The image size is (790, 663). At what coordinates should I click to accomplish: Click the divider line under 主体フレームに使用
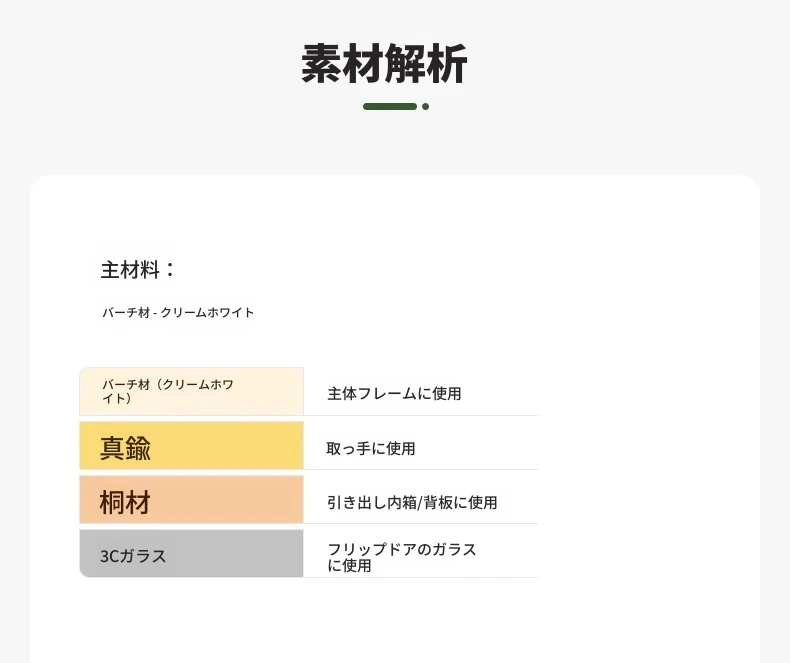click(x=421, y=416)
